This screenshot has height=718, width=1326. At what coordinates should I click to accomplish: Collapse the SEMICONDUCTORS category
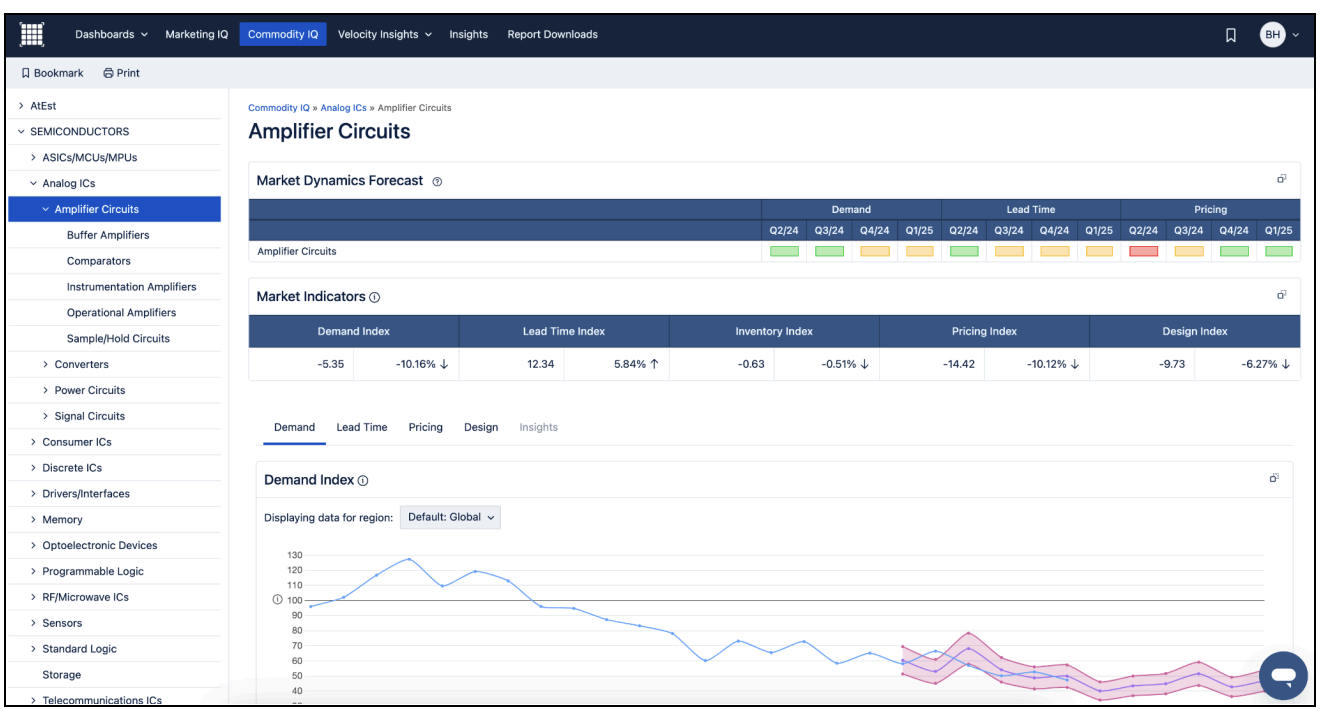21,132
